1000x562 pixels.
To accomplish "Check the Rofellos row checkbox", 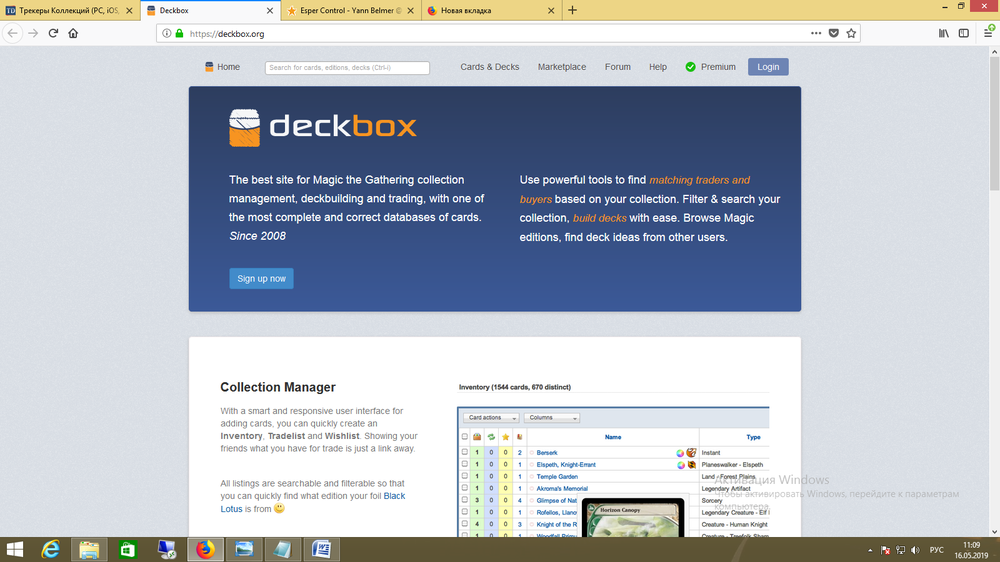I will [x=464, y=512].
